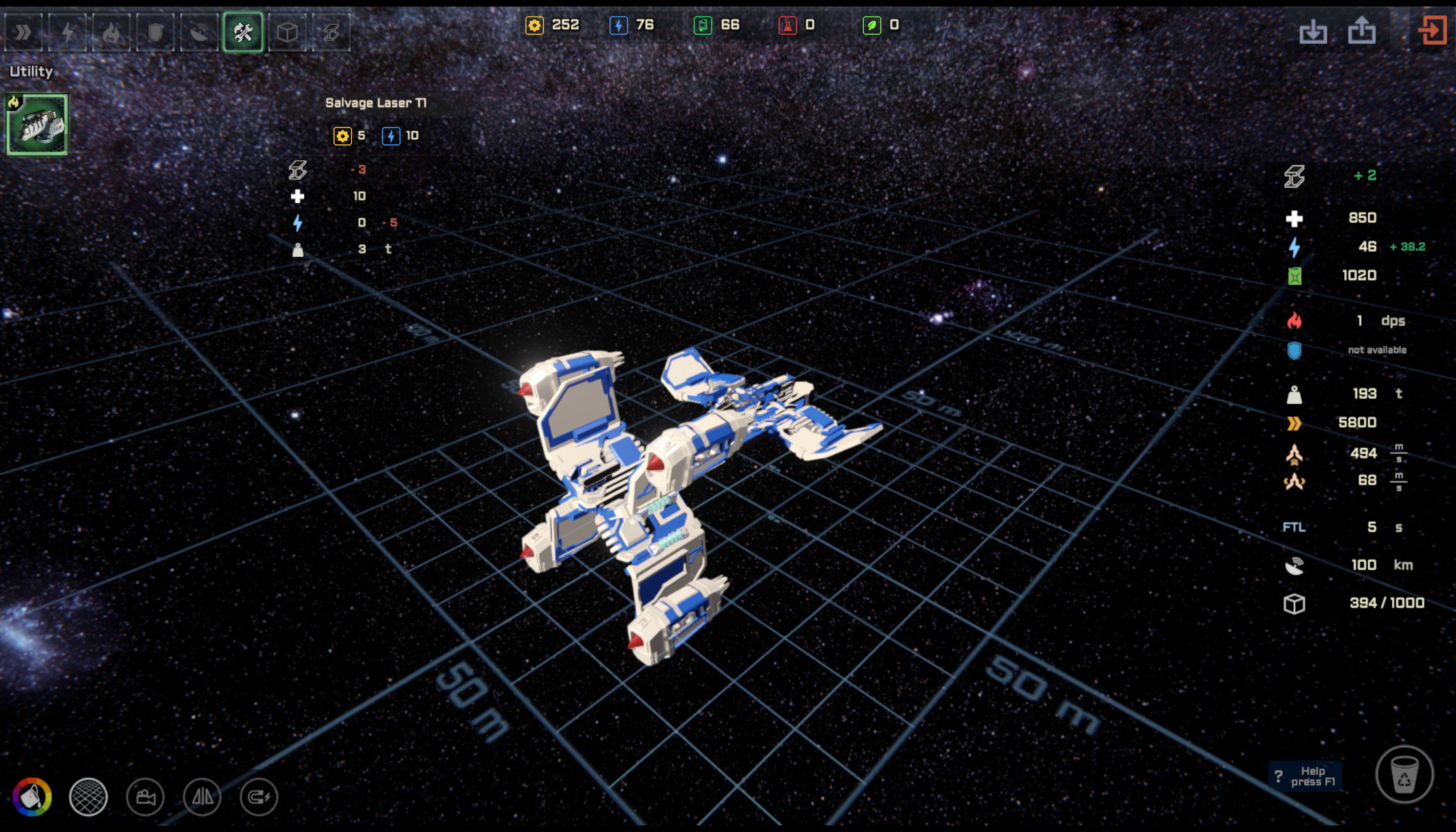The height and width of the screenshot is (832, 1456).
Task: Open the navigation forward arrow panel
Action: pos(22,31)
